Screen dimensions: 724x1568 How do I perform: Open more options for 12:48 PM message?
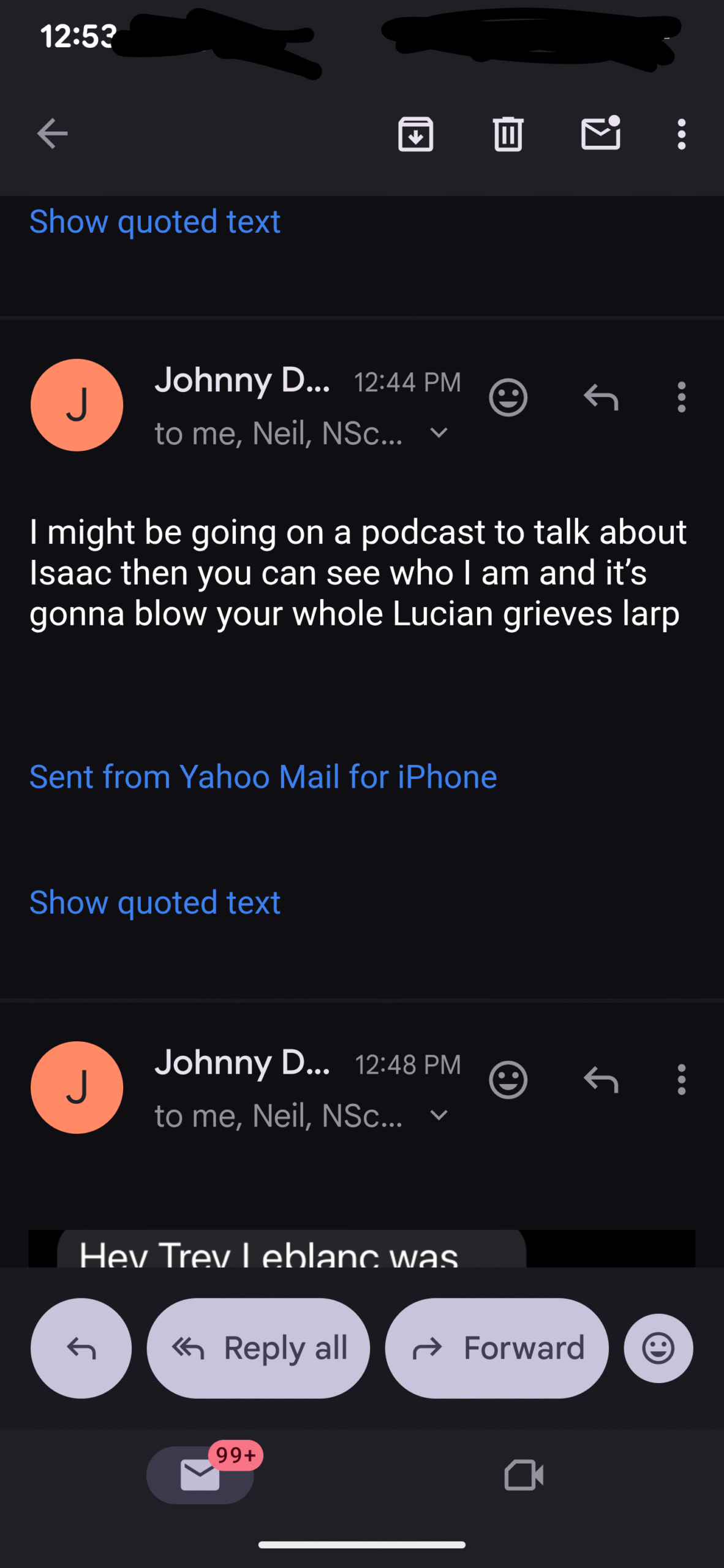[x=681, y=1080]
